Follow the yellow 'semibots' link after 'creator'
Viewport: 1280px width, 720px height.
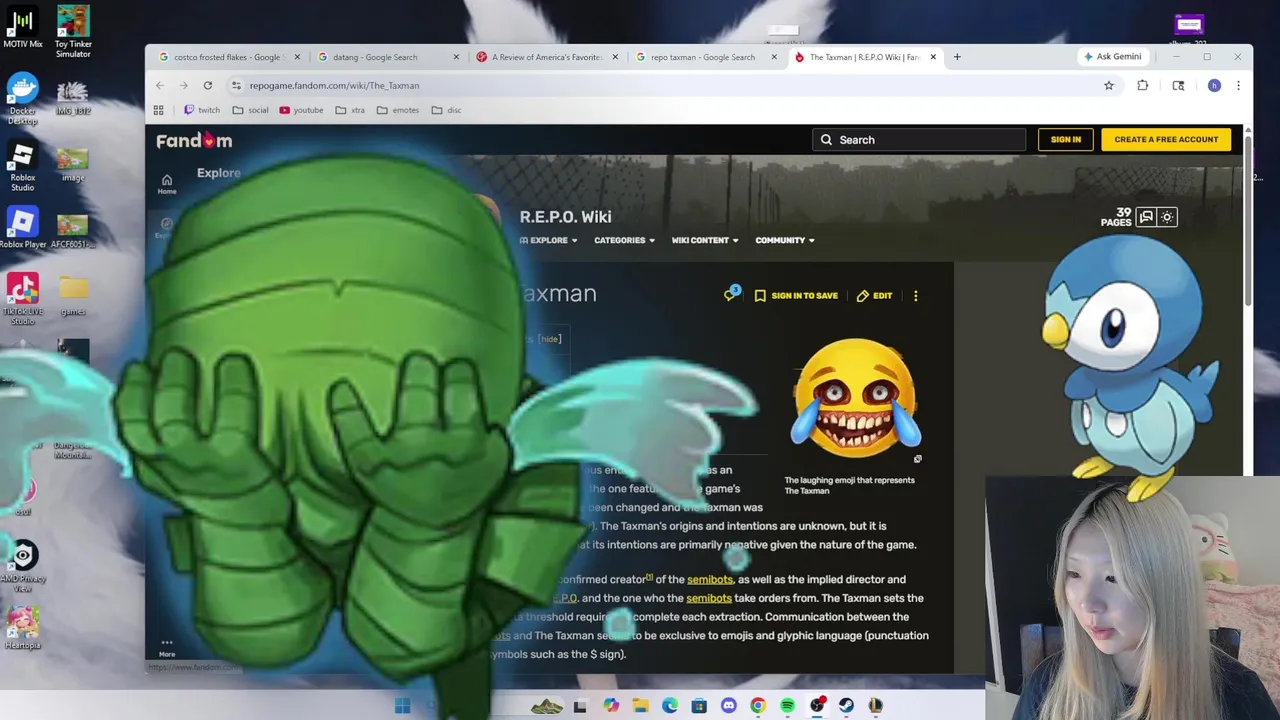(x=710, y=579)
